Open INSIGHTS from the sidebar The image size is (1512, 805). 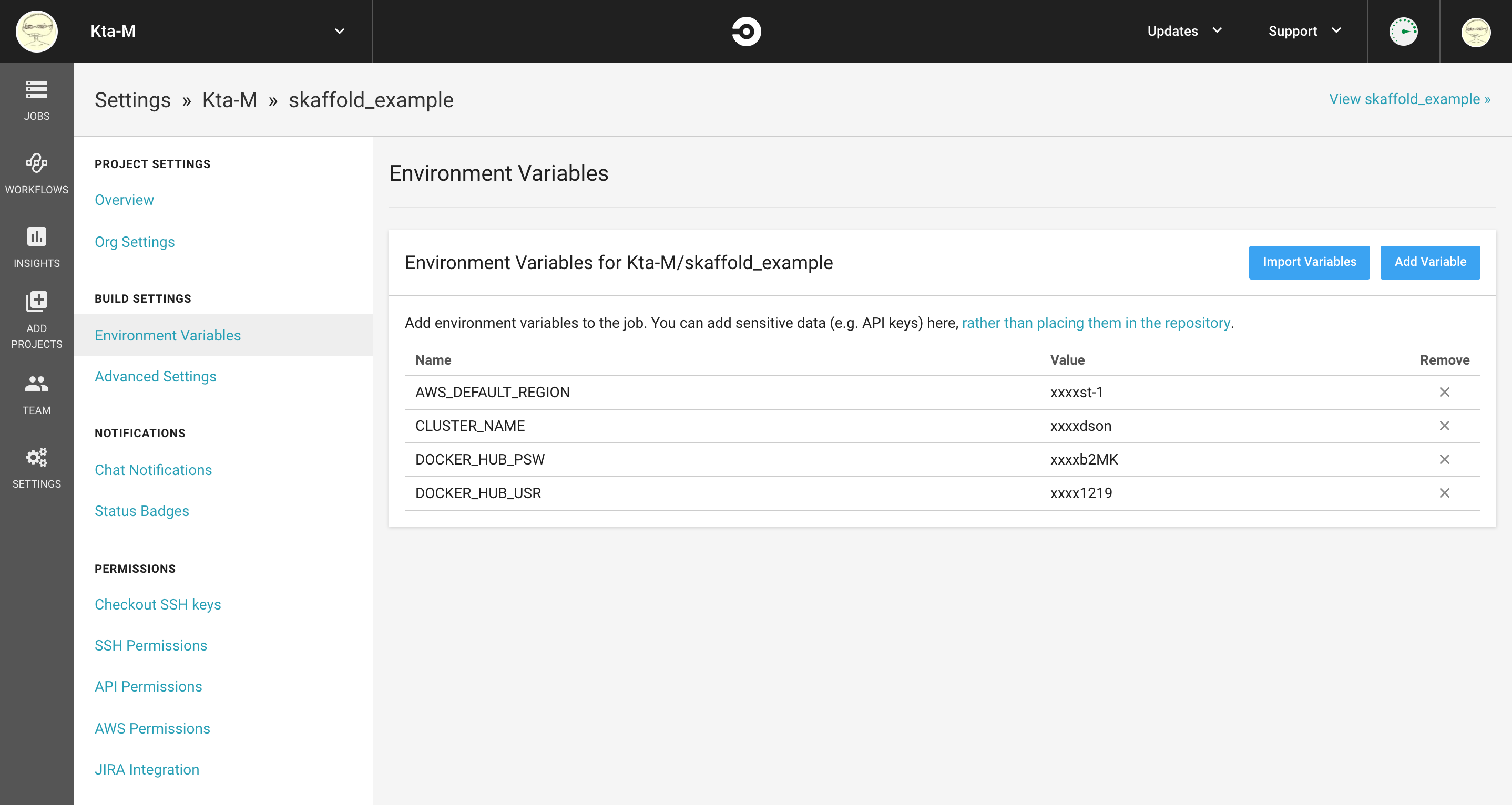tap(36, 246)
